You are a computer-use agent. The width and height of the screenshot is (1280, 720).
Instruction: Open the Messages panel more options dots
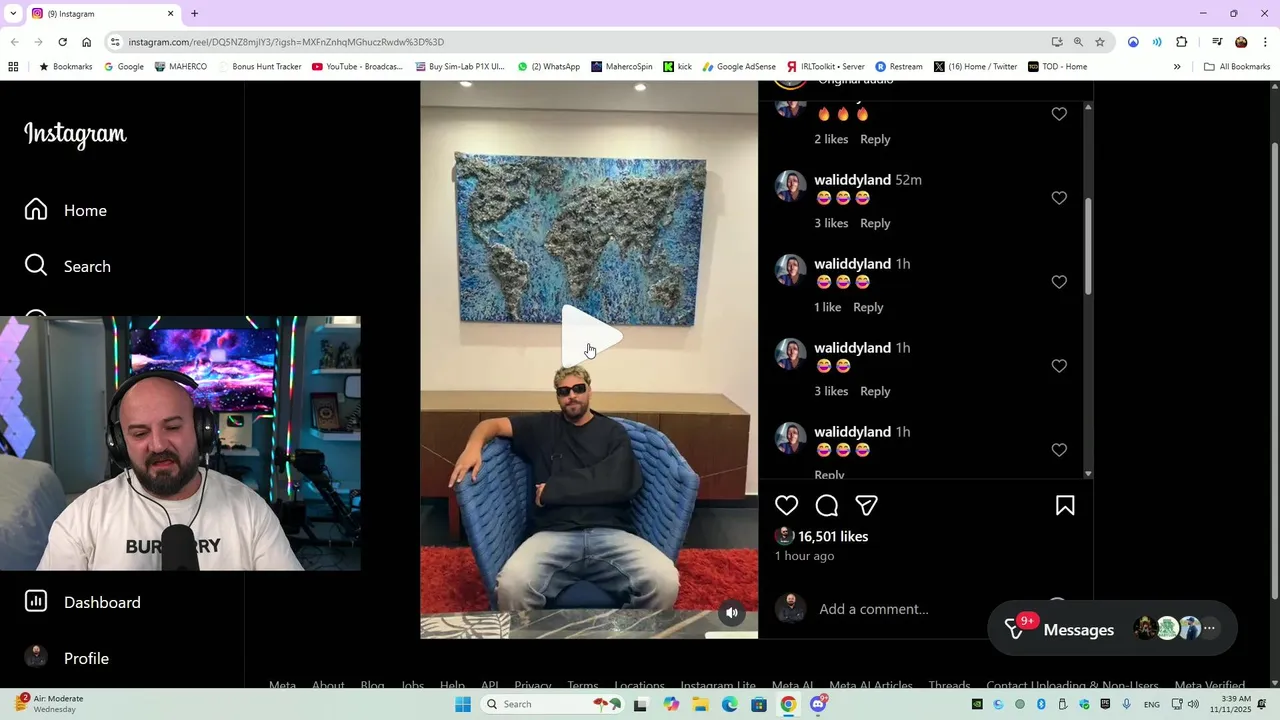(1209, 628)
